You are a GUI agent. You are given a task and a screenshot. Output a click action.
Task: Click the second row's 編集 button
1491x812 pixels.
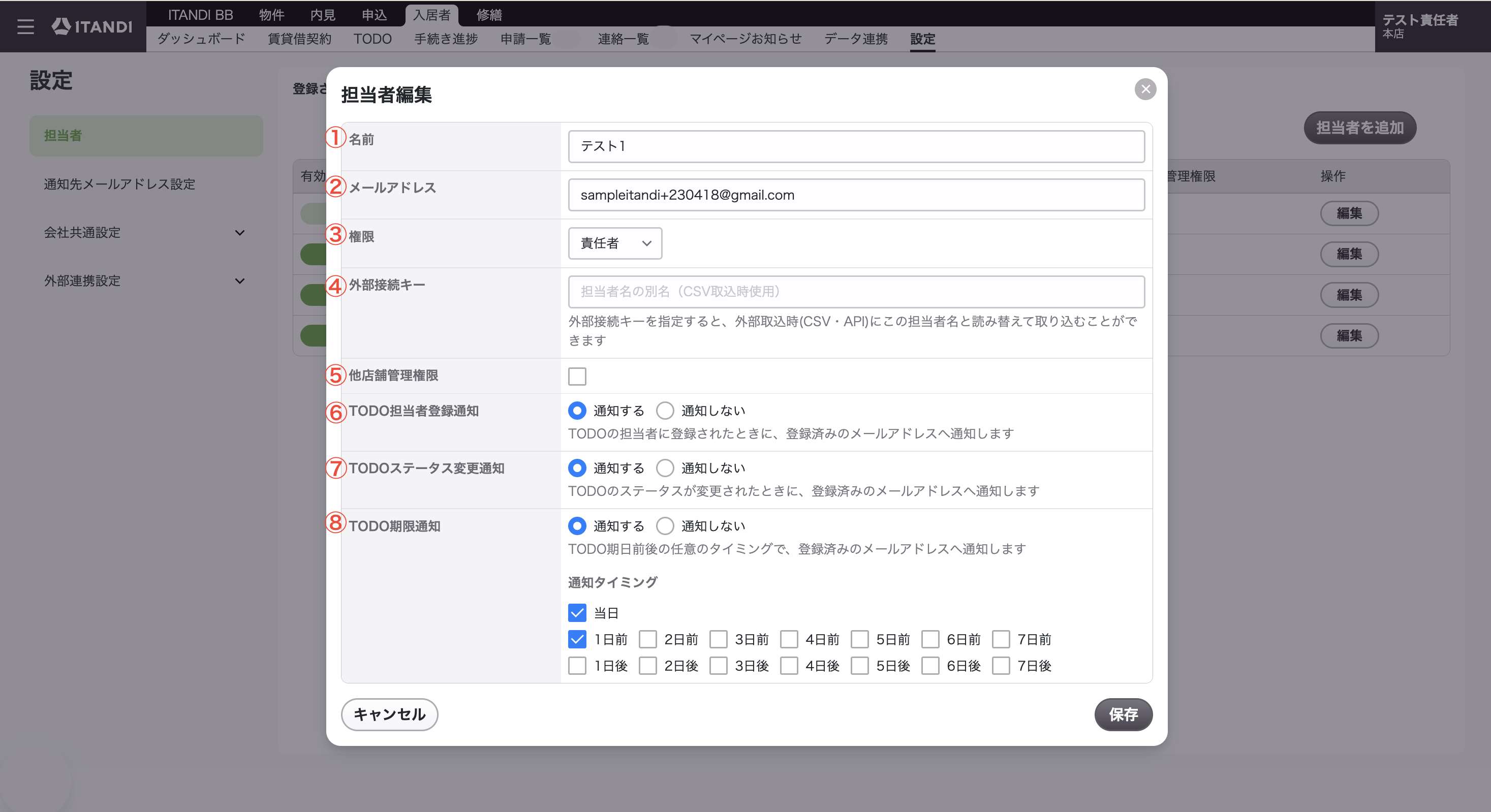pos(1349,254)
